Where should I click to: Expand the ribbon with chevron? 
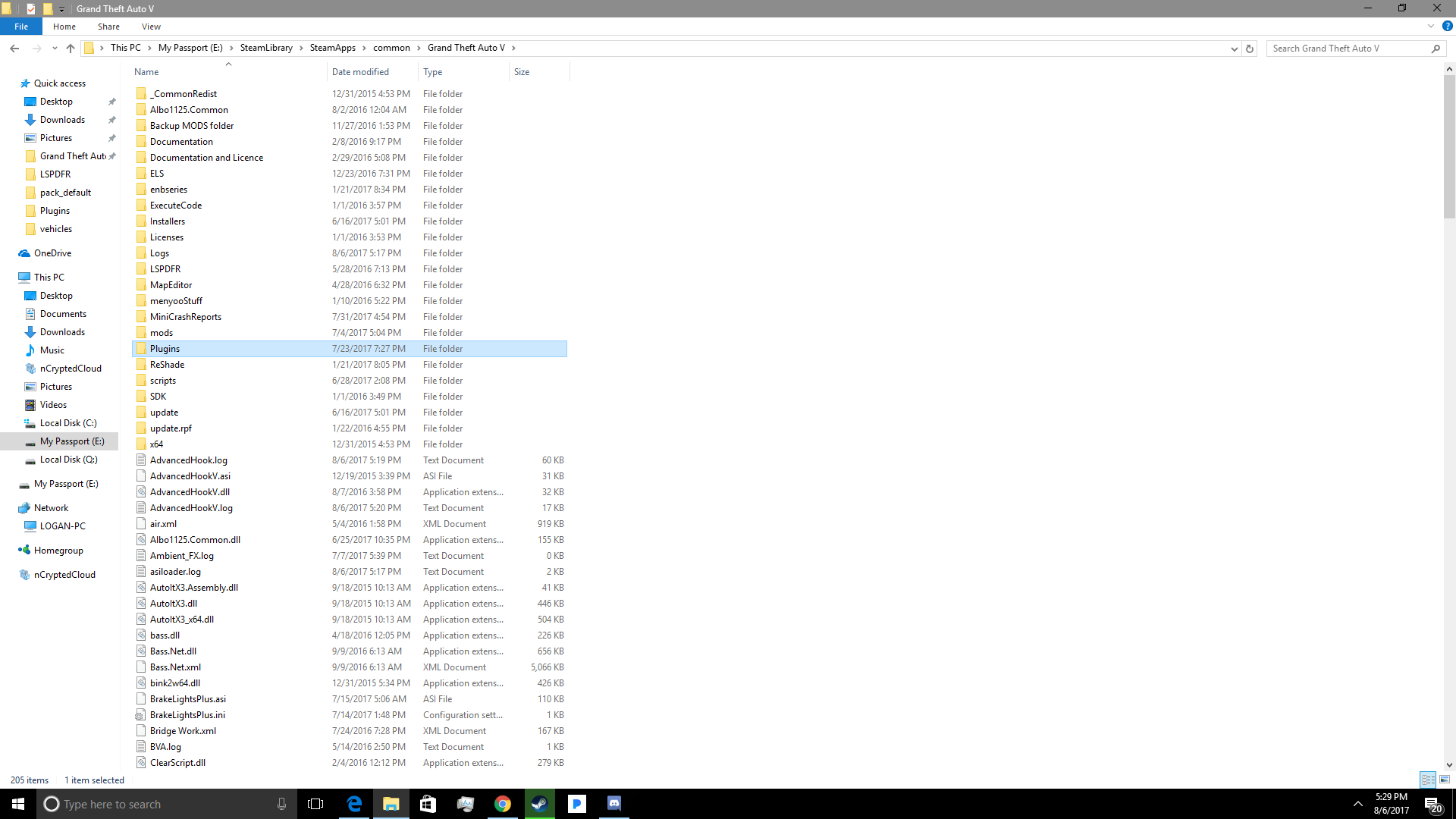pos(1430,26)
